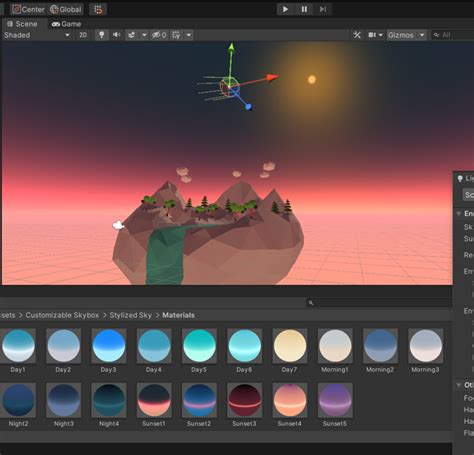Select the Scene tab
Image resolution: width=474 pixels, height=455 pixels.
(x=22, y=24)
